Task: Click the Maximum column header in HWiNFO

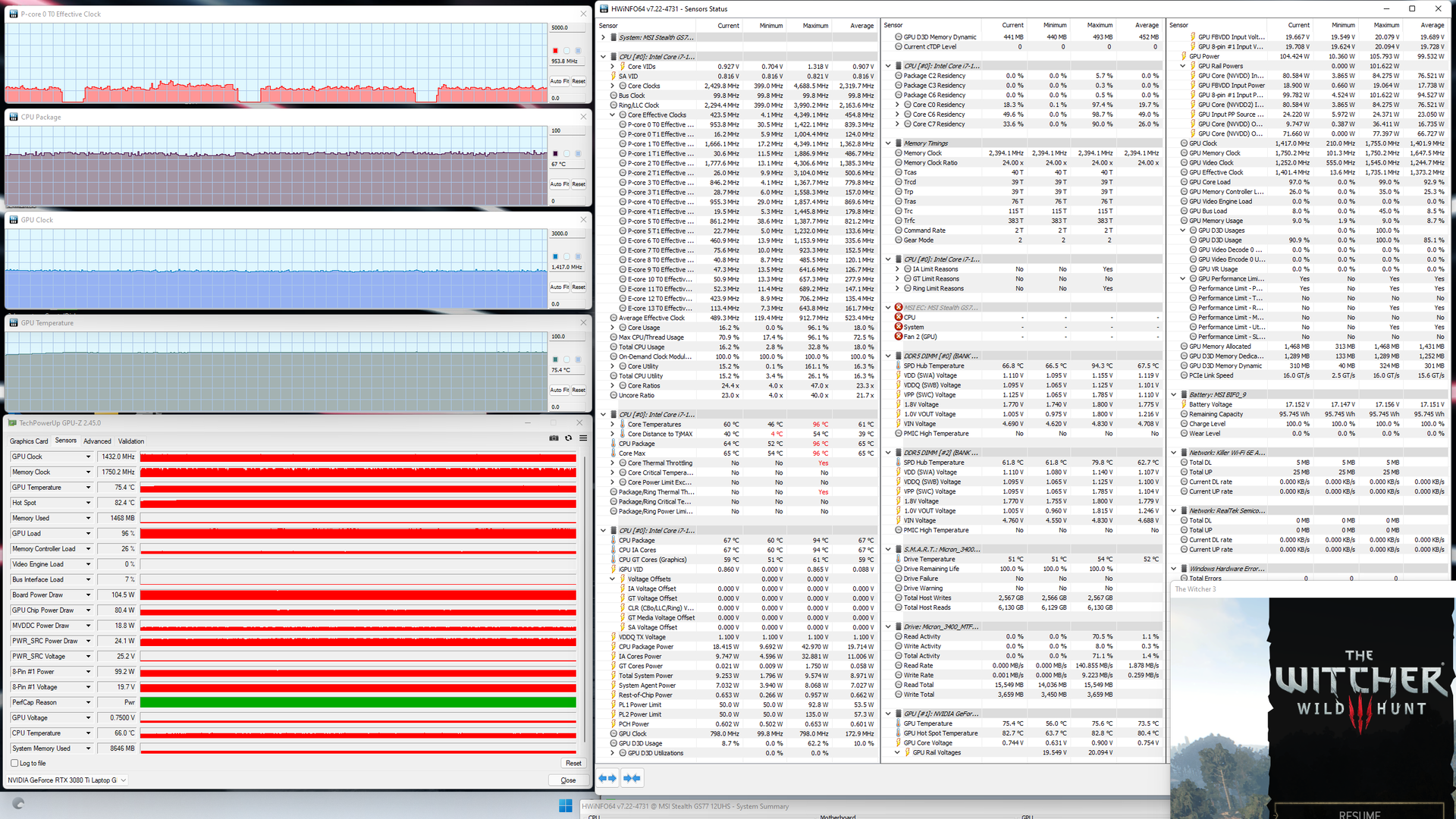Action: tap(815, 26)
